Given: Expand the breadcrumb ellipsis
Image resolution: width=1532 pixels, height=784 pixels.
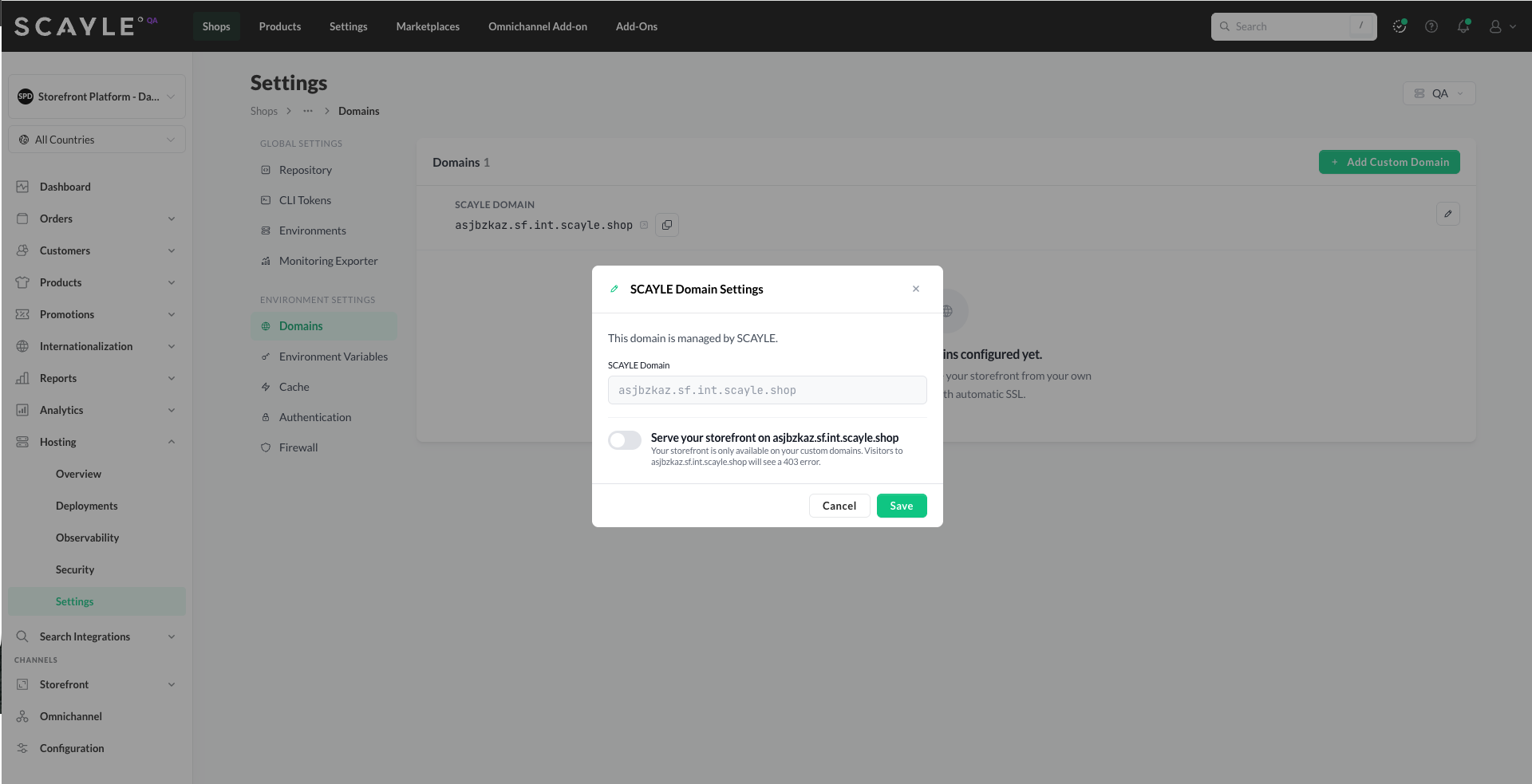Looking at the screenshot, I should 308,111.
